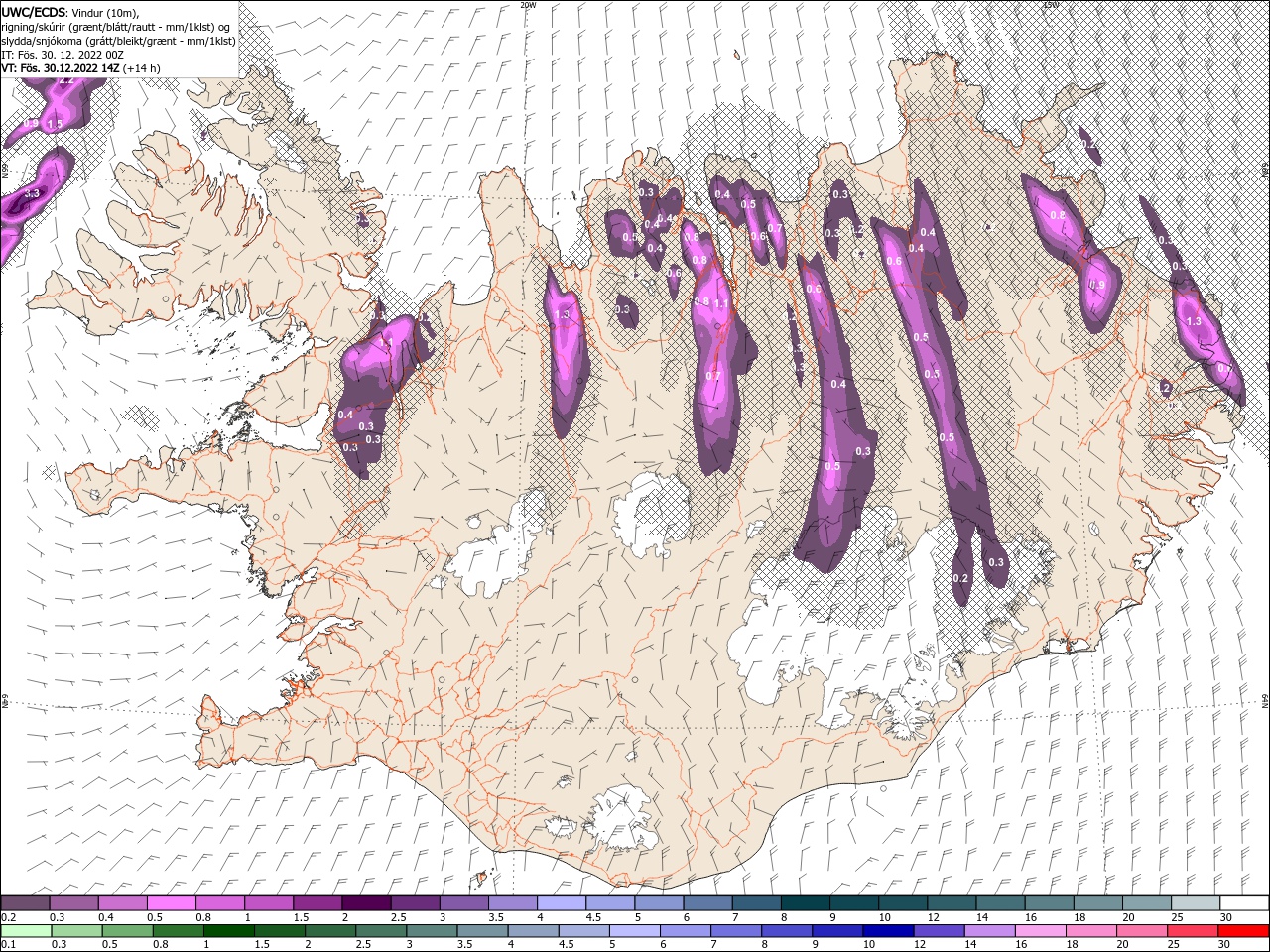1270x952 pixels.
Task: Click the snow scale label '3.5'
Action: [496, 917]
